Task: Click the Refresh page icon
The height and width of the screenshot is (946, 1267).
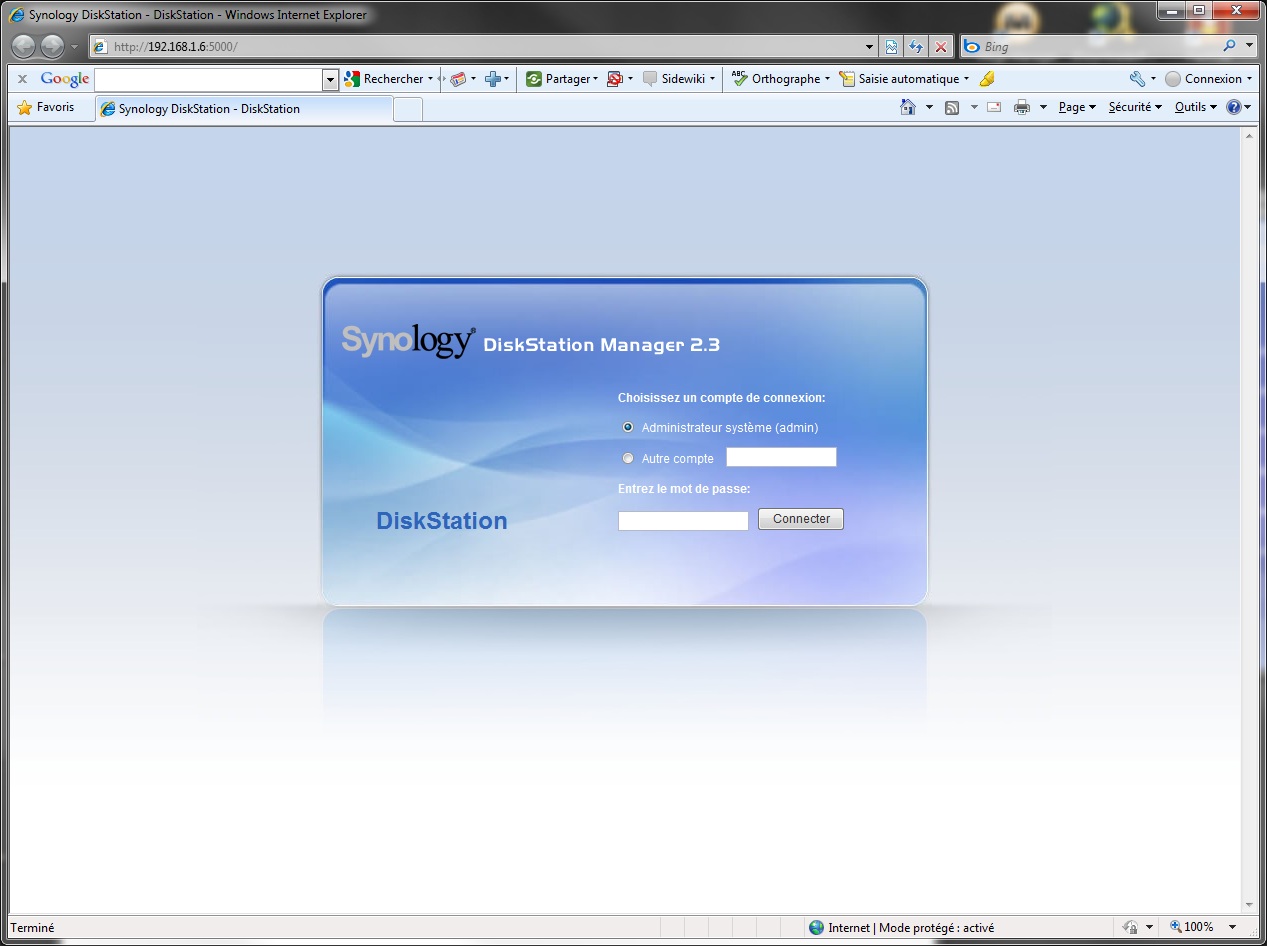Action: click(916, 47)
